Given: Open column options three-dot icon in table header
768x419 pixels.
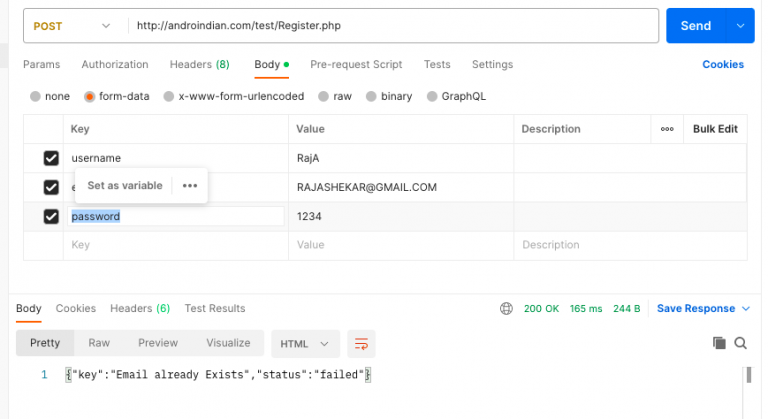Looking at the screenshot, I should [x=667, y=129].
